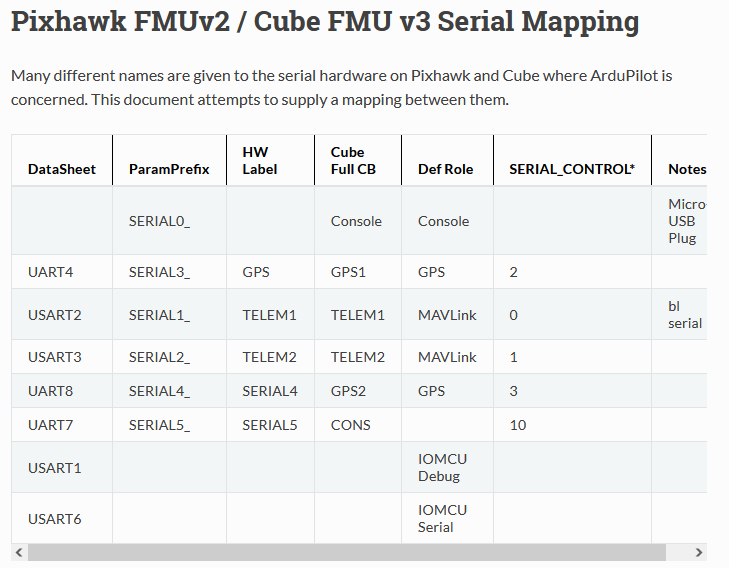Click the TELEM1 HW Label cell
Image resolution: width=729 pixels, height=568 pixels.
coord(271,315)
